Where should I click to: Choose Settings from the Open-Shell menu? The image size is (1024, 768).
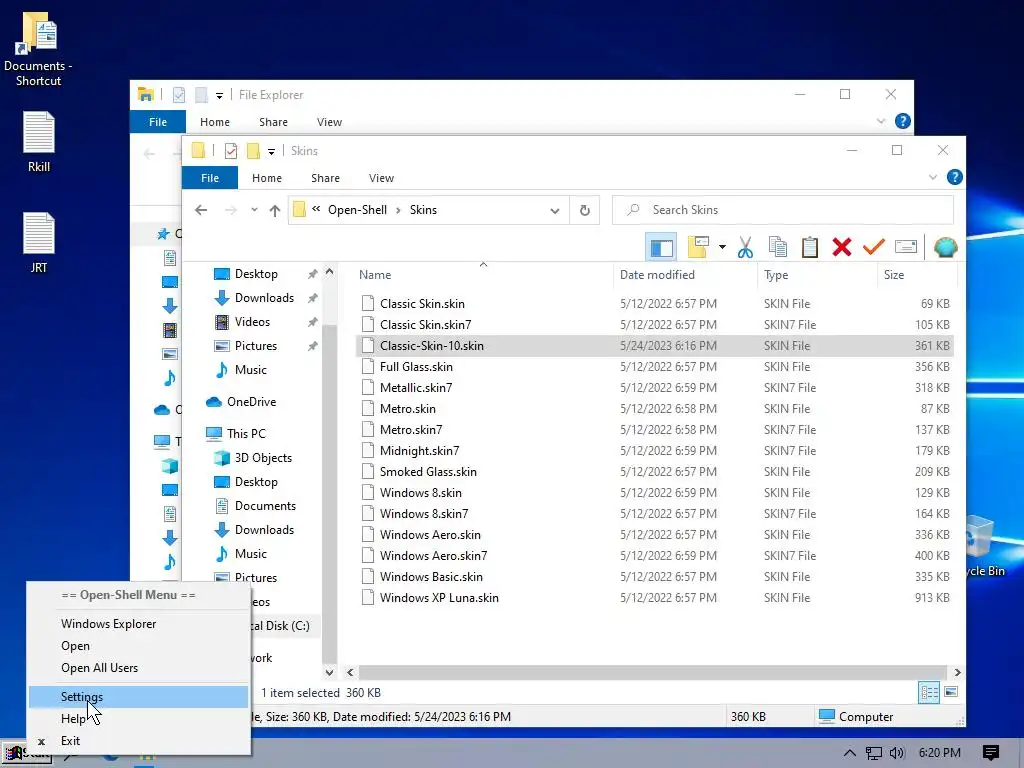pyautogui.click(x=138, y=697)
